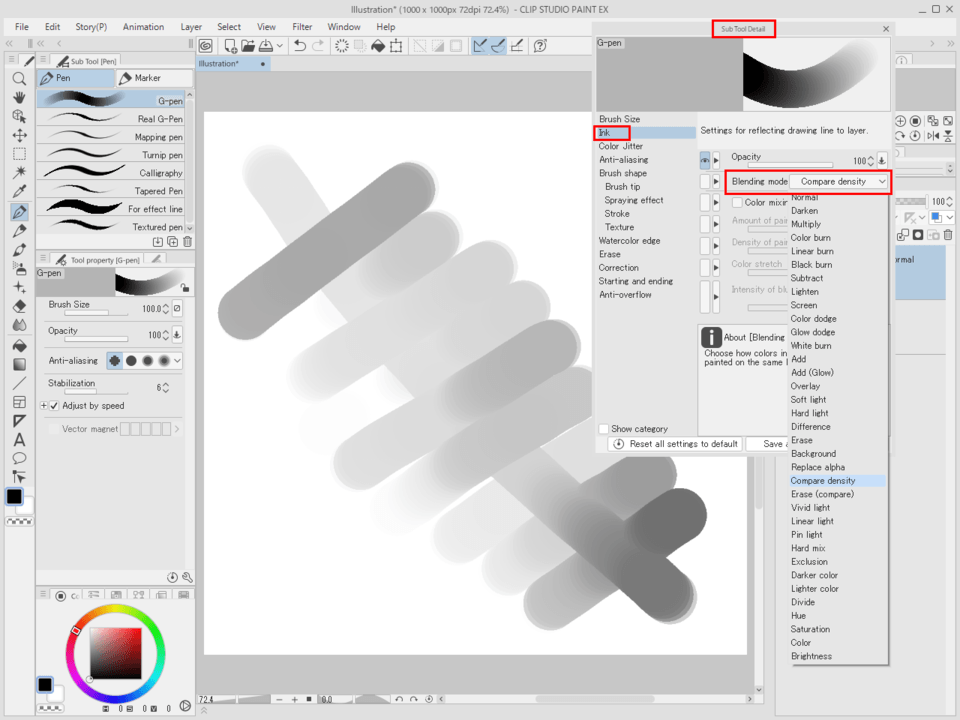Select the Eyedropper tool
Image resolution: width=960 pixels, height=720 pixels.
pyautogui.click(x=19, y=192)
